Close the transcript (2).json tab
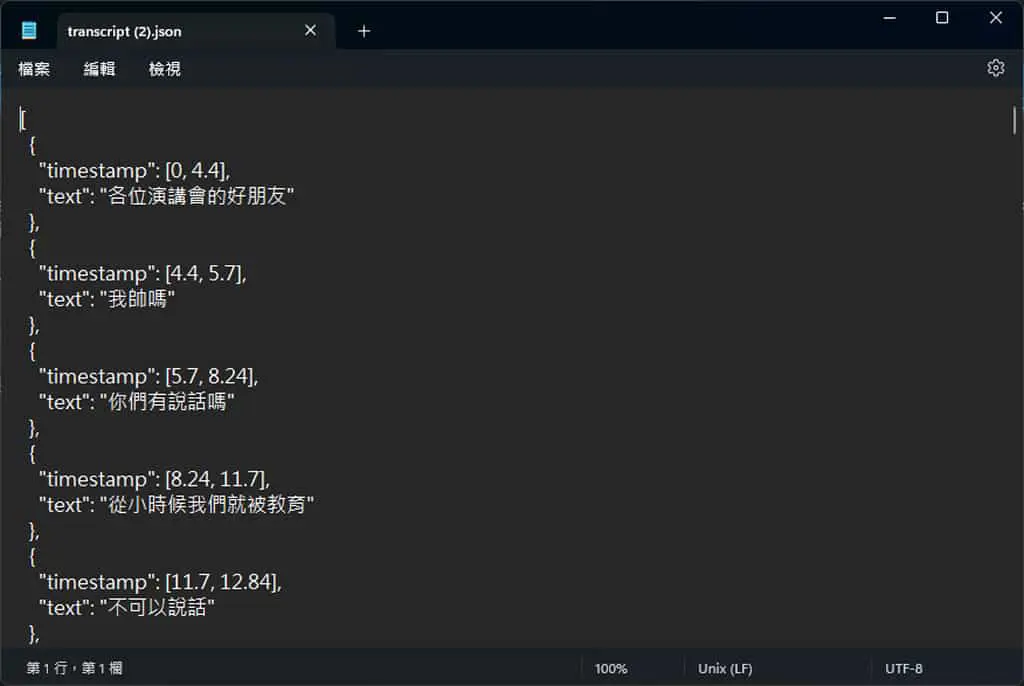This screenshot has height=686, width=1024. click(x=311, y=31)
